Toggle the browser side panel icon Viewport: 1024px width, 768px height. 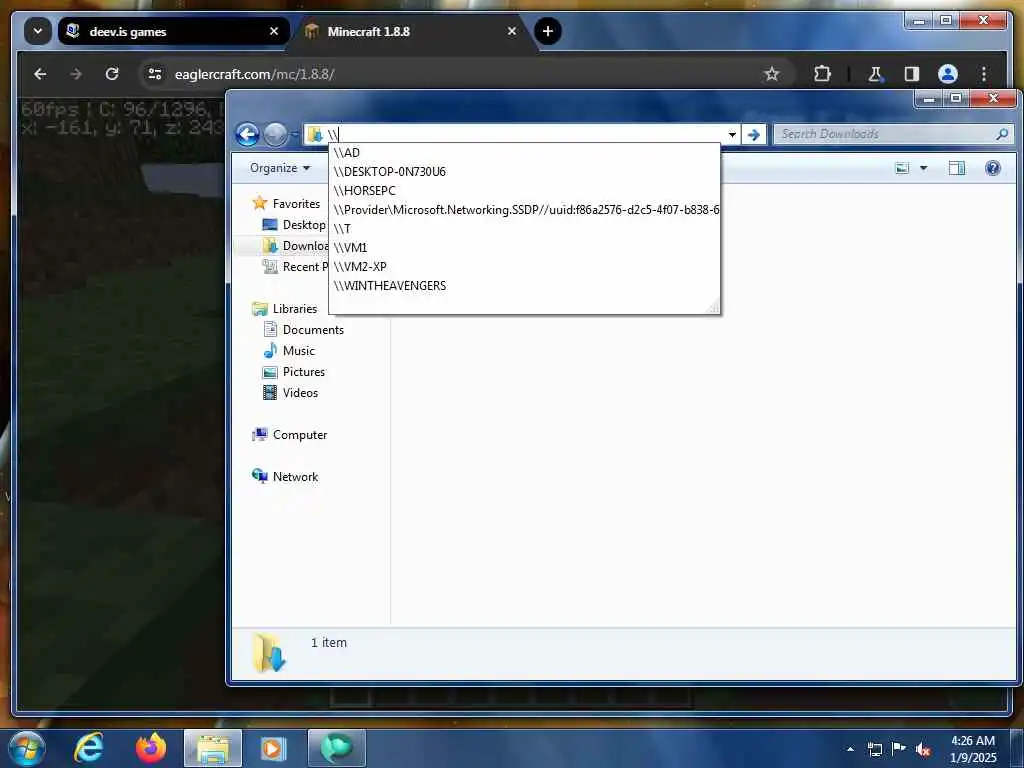tap(912, 74)
